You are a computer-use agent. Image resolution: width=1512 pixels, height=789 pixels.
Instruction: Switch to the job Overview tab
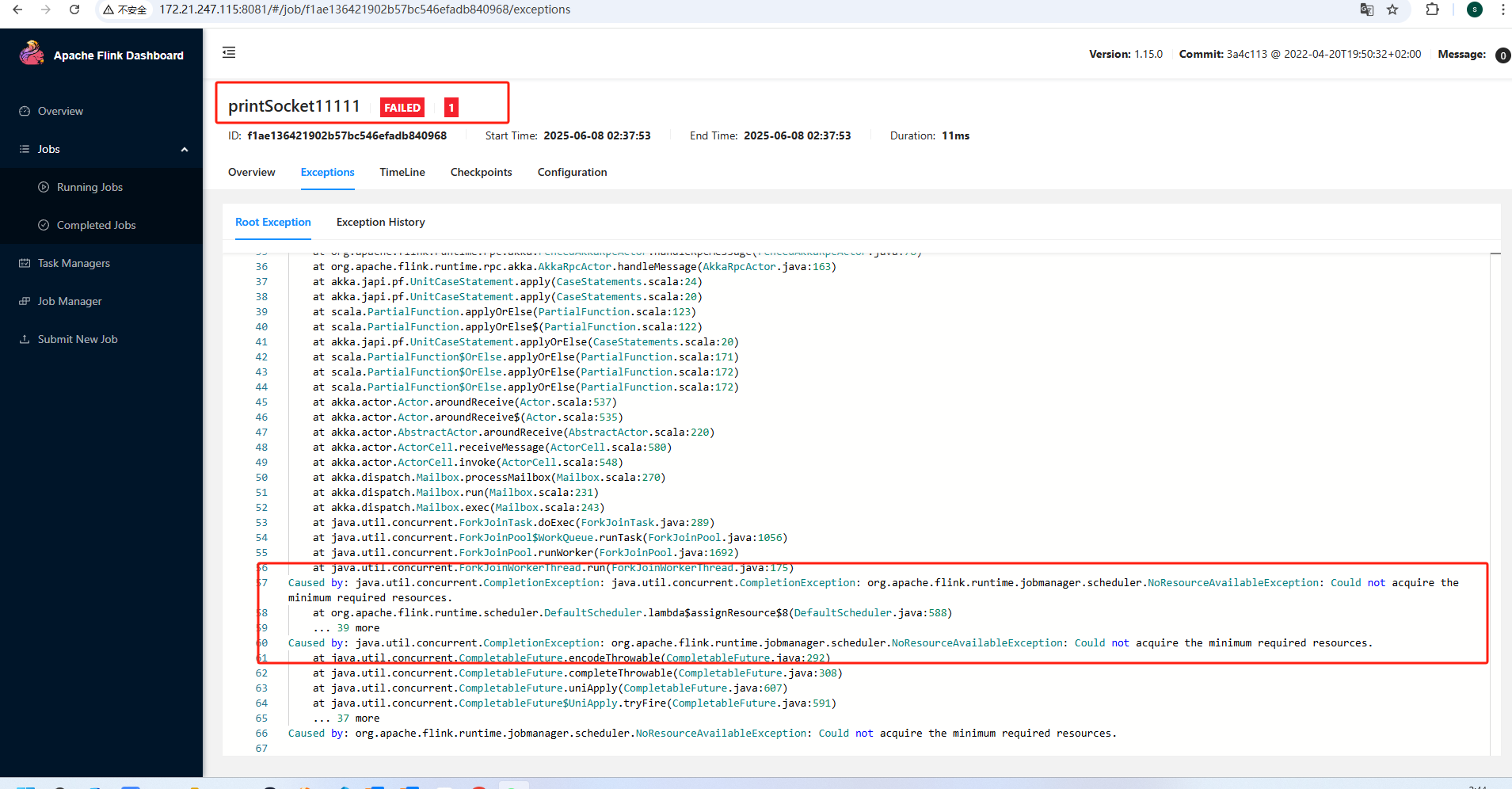tap(252, 172)
